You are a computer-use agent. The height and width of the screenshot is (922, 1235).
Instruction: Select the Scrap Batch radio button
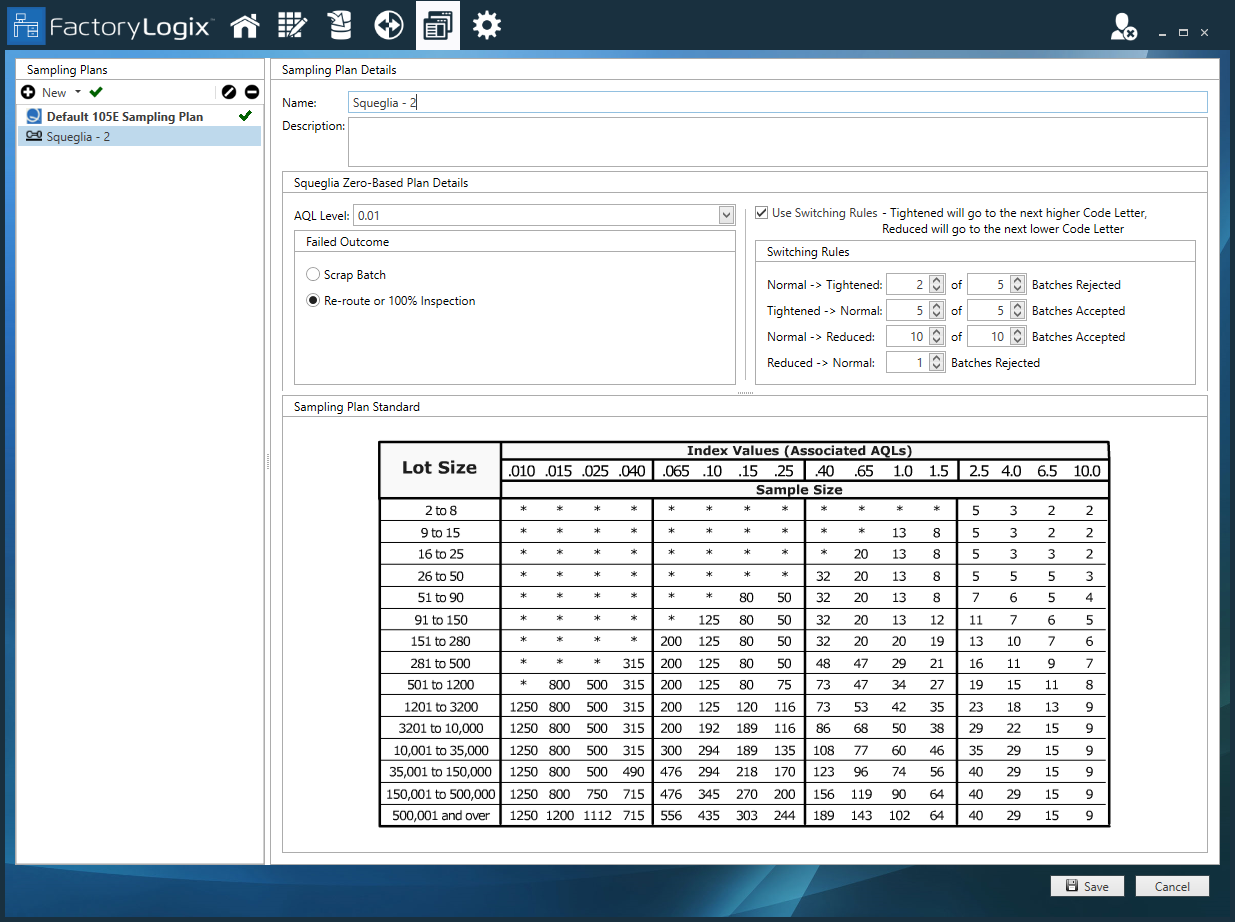[313, 274]
